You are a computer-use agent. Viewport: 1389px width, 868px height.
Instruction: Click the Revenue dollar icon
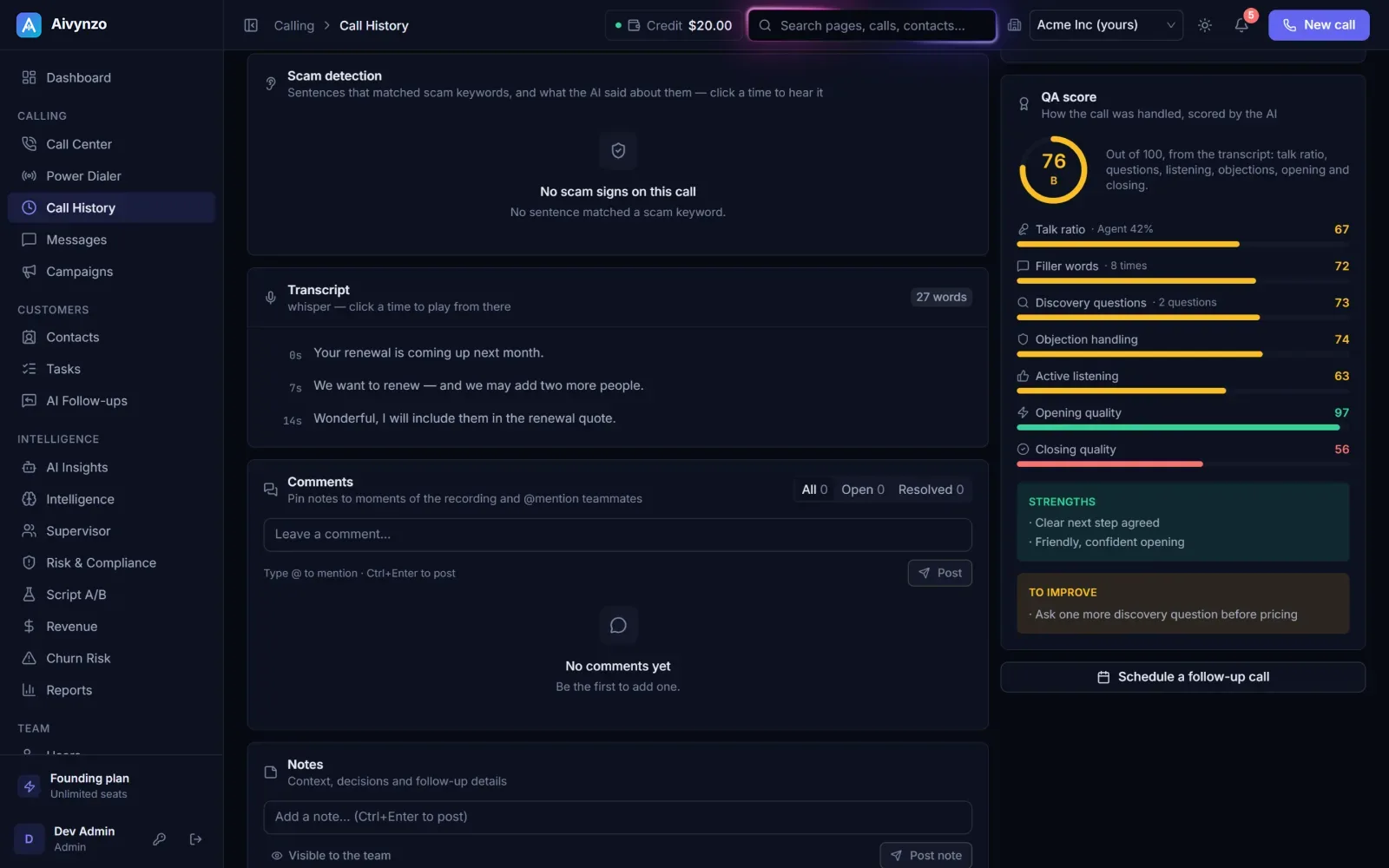click(29, 627)
